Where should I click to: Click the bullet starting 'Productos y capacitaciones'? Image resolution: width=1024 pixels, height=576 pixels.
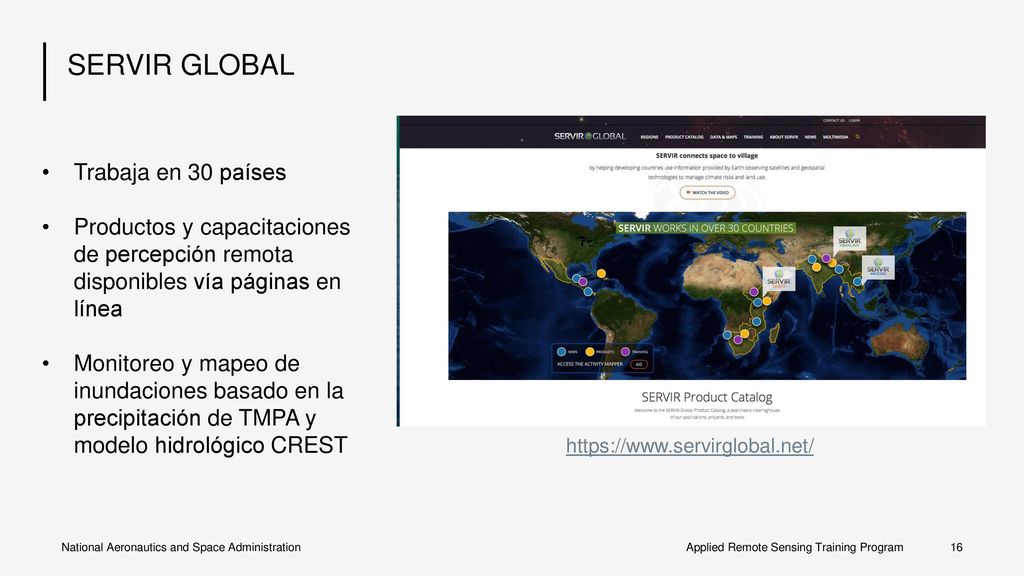tap(212, 268)
